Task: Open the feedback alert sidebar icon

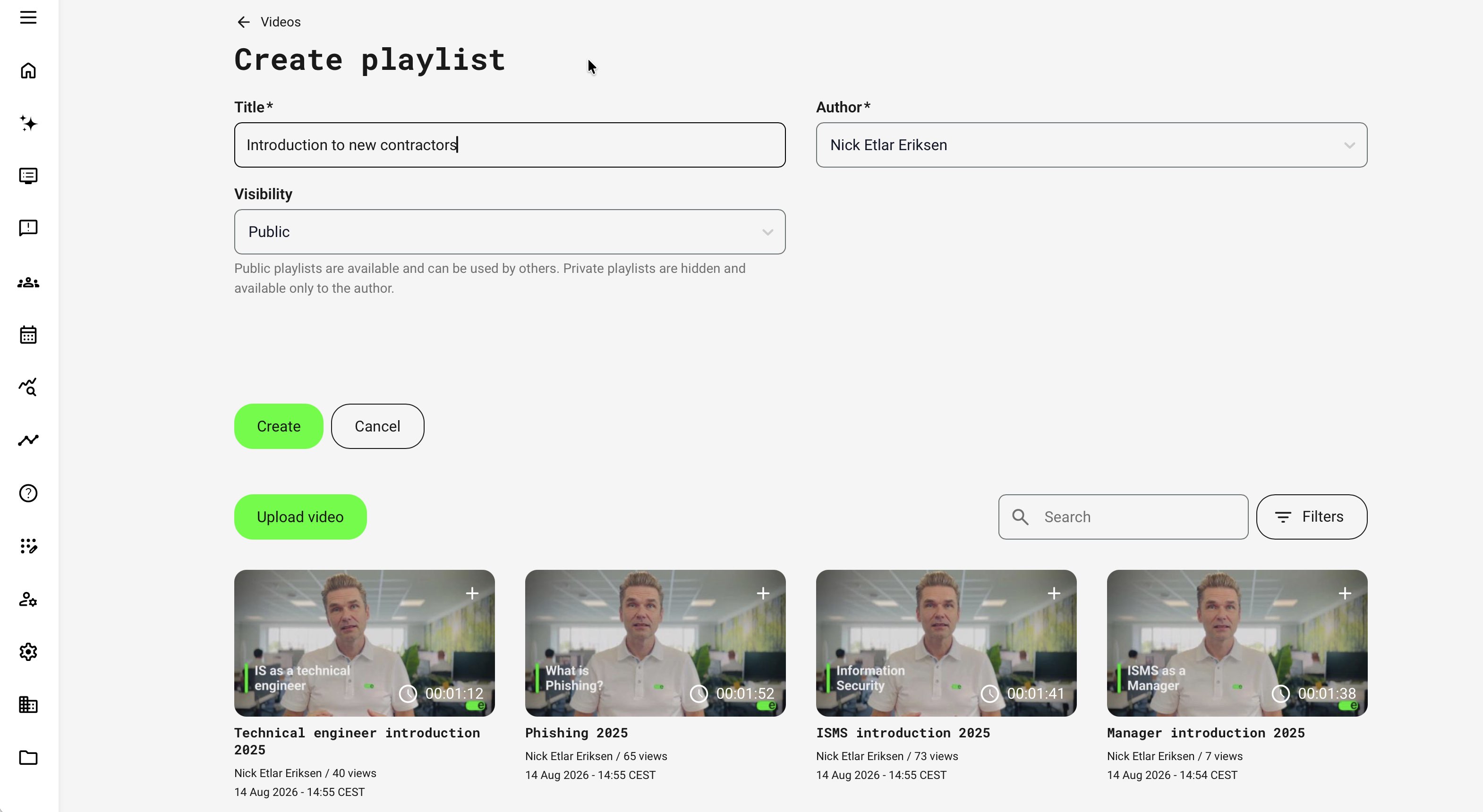Action: coord(28,228)
